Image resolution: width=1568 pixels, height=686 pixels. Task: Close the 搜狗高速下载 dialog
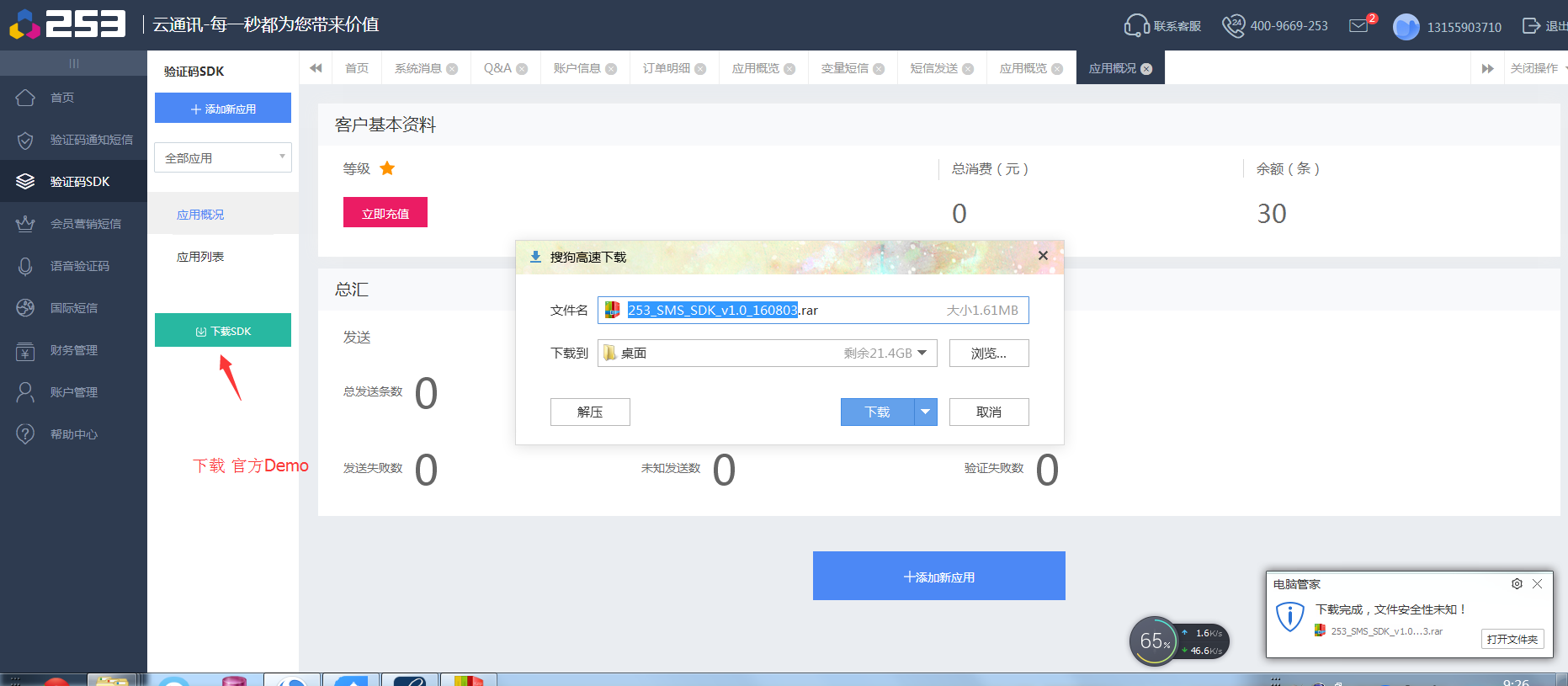1043,256
